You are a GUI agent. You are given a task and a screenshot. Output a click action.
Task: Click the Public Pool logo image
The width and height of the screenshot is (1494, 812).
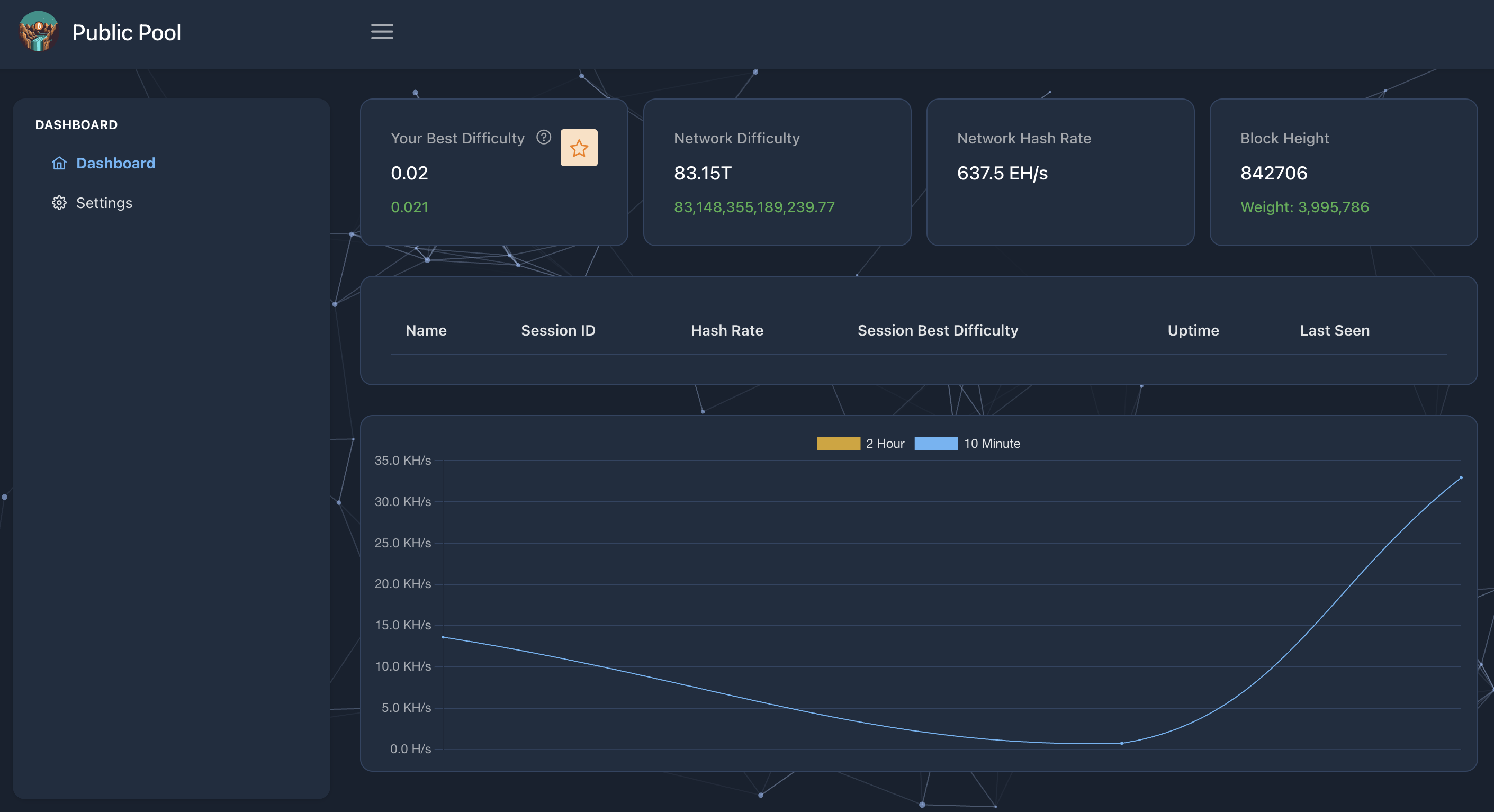coord(38,32)
